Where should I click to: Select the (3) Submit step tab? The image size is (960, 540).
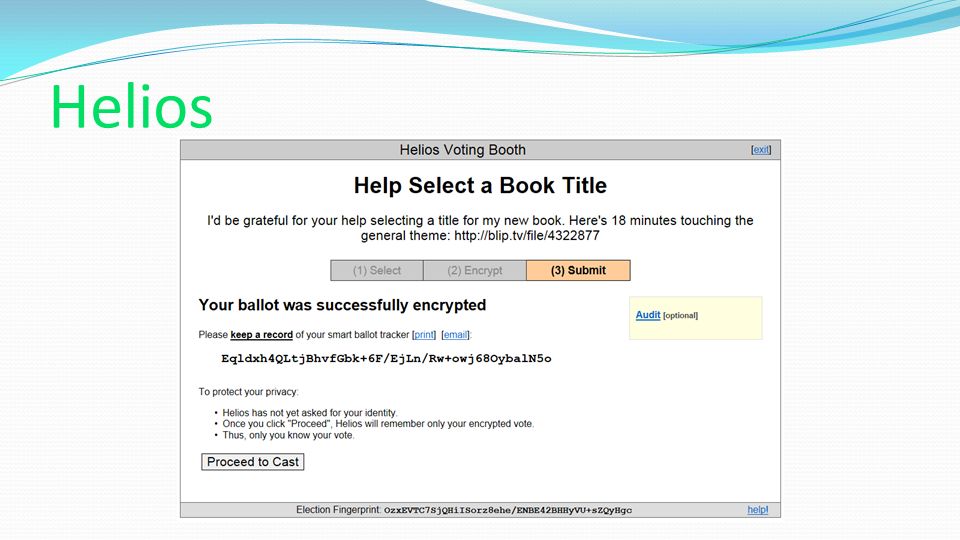[578, 270]
